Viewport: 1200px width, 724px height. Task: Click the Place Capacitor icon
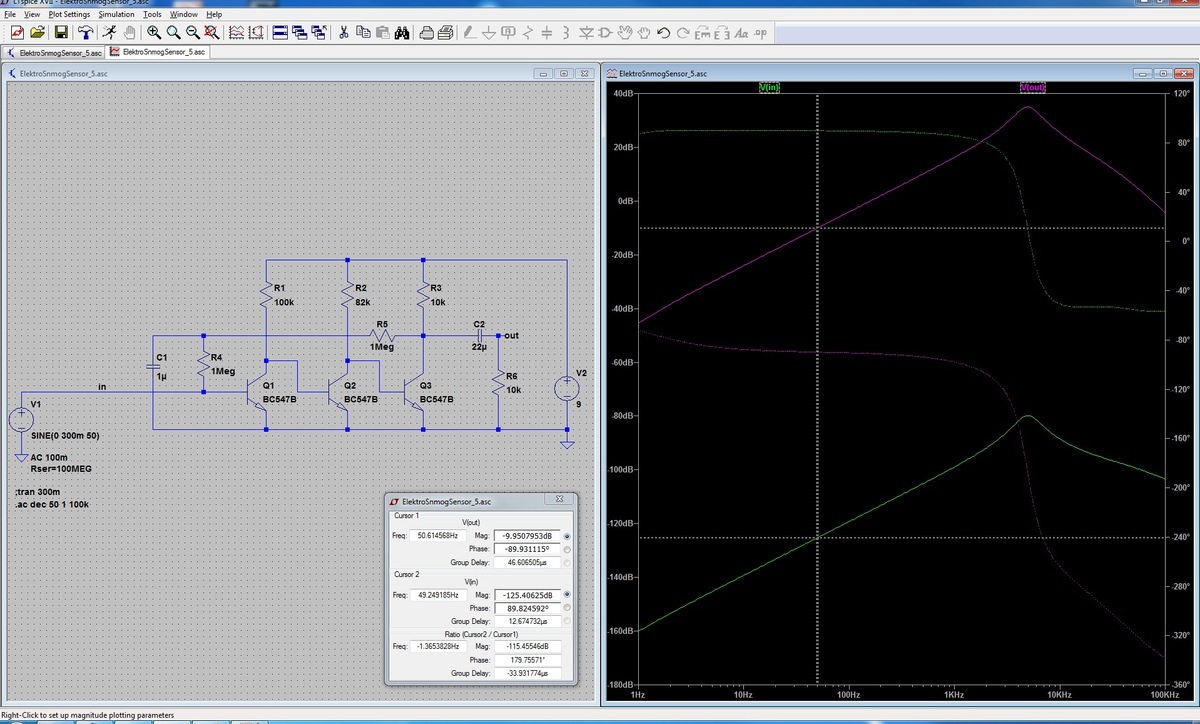coord(546,32)
